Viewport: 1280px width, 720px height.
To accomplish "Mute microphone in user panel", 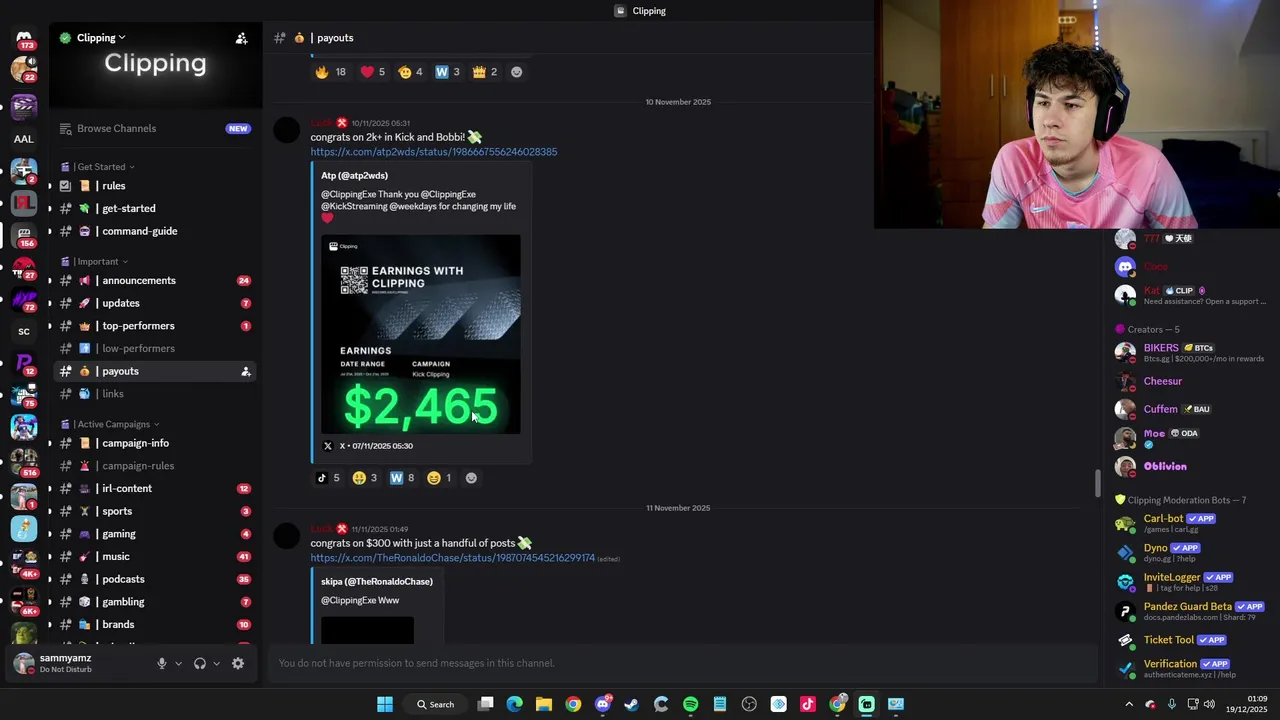I will pyautogui.click(x=161, y=663).
